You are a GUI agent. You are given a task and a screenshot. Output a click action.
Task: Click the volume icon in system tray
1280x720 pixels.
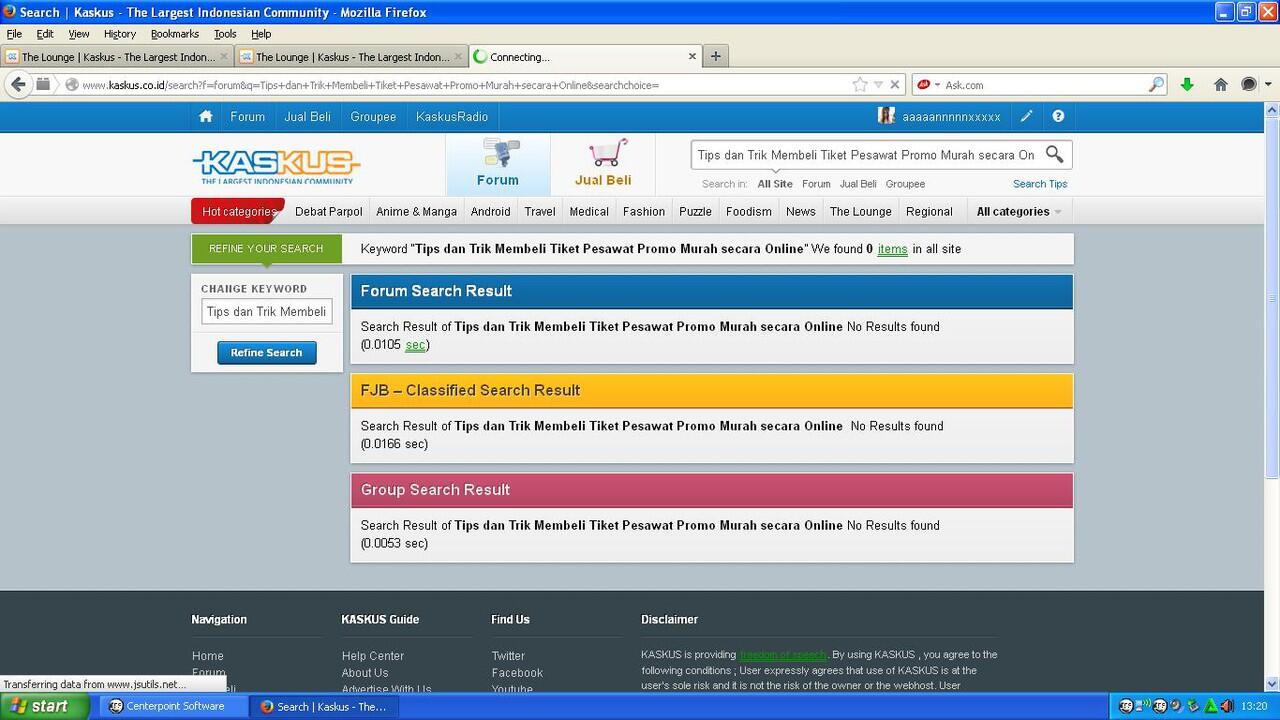tap(1226, 706)
